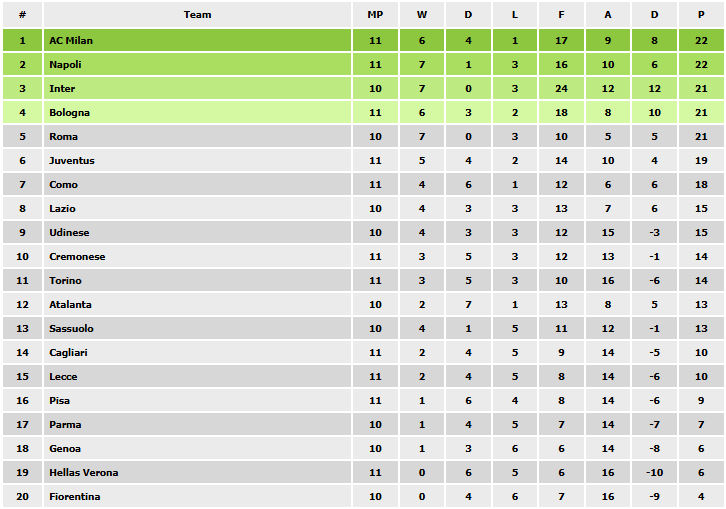Click the P points column header
The image size is (726, 509).
[x=701, y=15]
